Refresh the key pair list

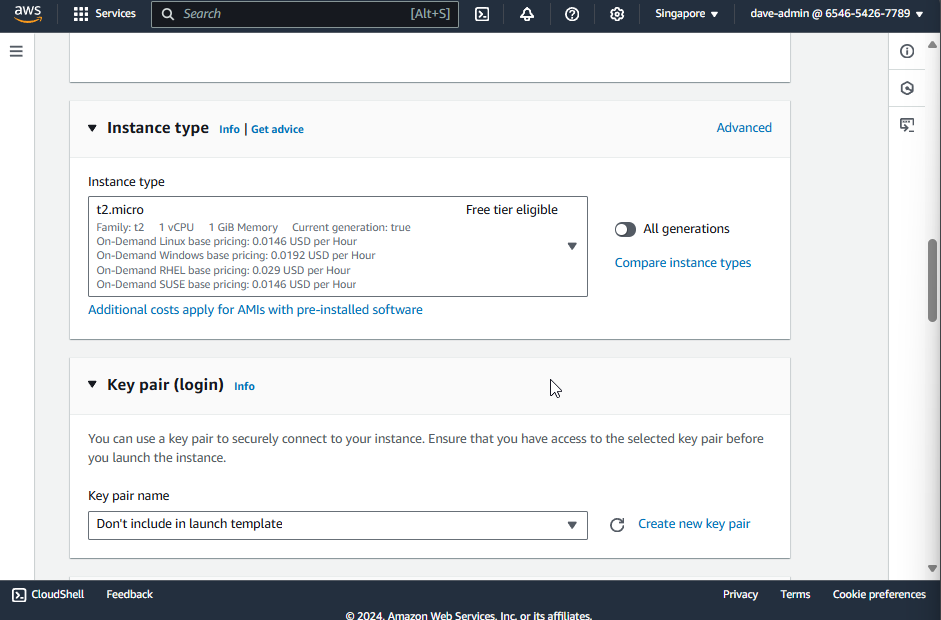[x=617, y=525]
